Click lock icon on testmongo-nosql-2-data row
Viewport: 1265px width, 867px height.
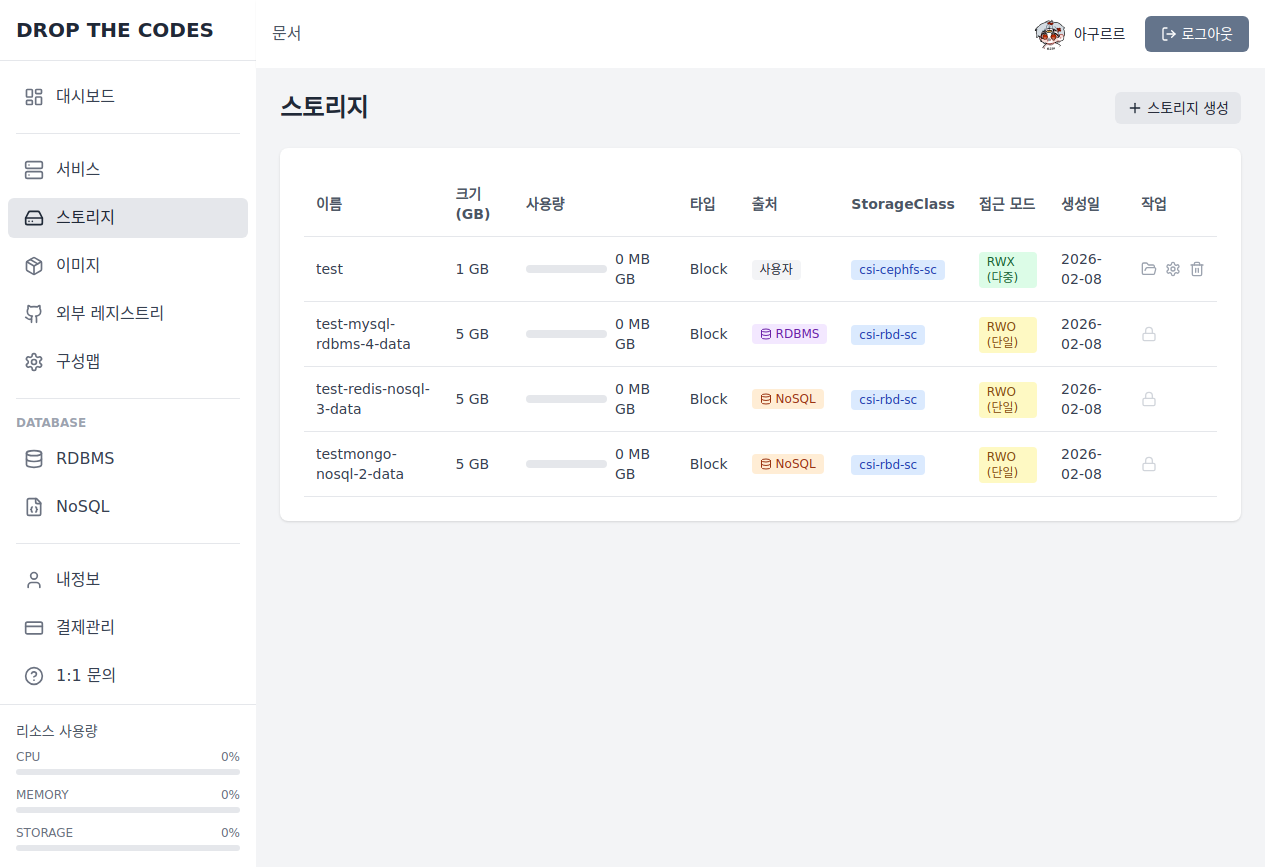1149,464
